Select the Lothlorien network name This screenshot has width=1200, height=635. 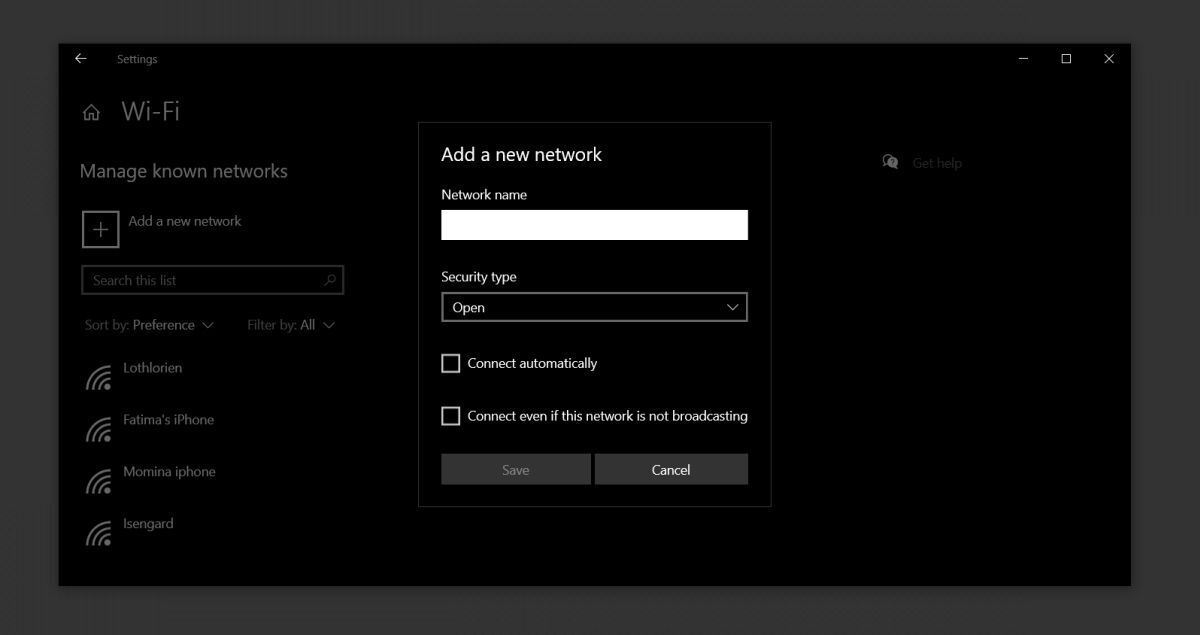pos(152,368)
